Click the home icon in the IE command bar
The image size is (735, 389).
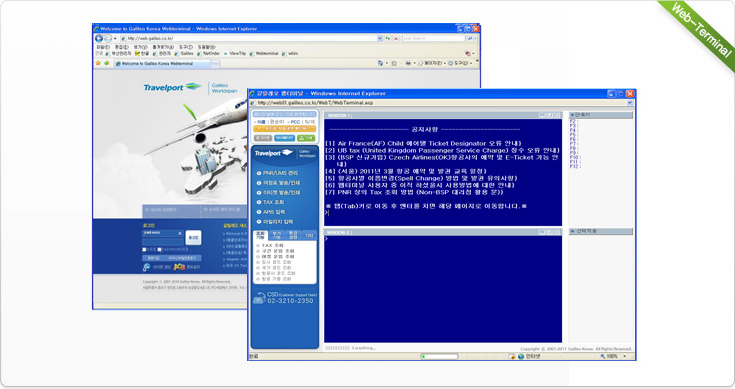tap(380, 63)
